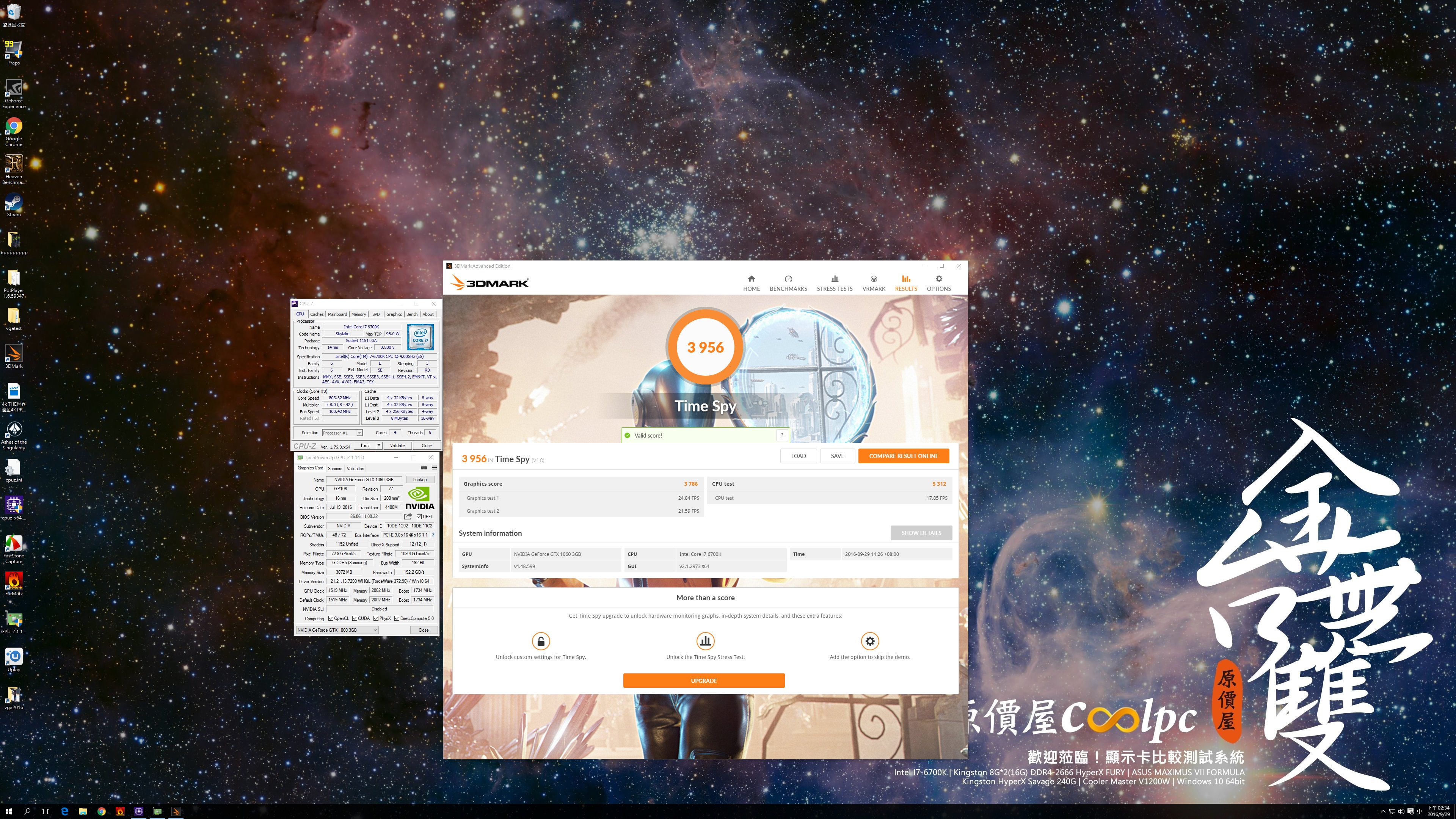This screenshot has height=819, width=1456.
Task: Click the SHOW DETAILS button
Action: [921, 533]
